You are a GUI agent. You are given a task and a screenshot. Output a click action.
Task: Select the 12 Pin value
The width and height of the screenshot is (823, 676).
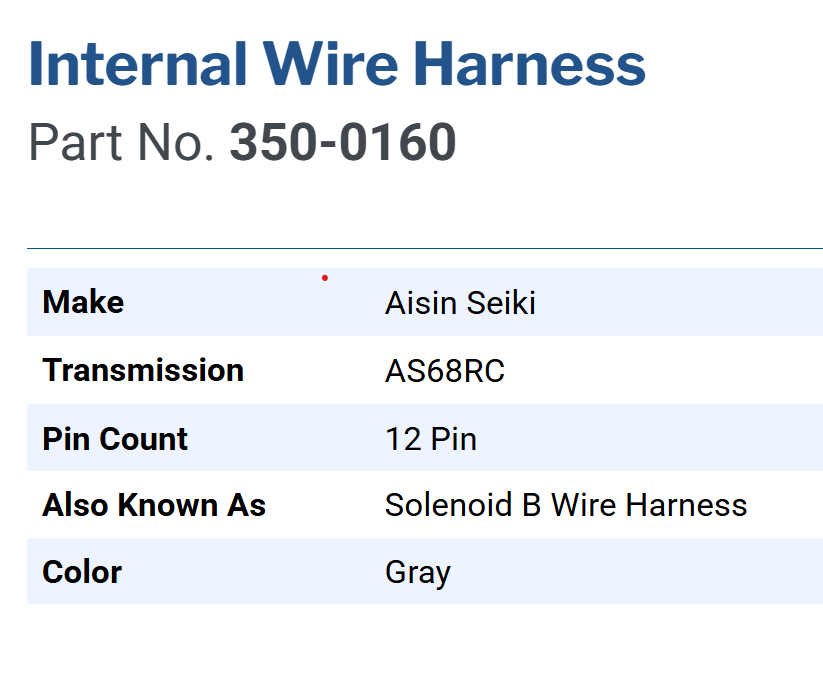click(431, 439)
